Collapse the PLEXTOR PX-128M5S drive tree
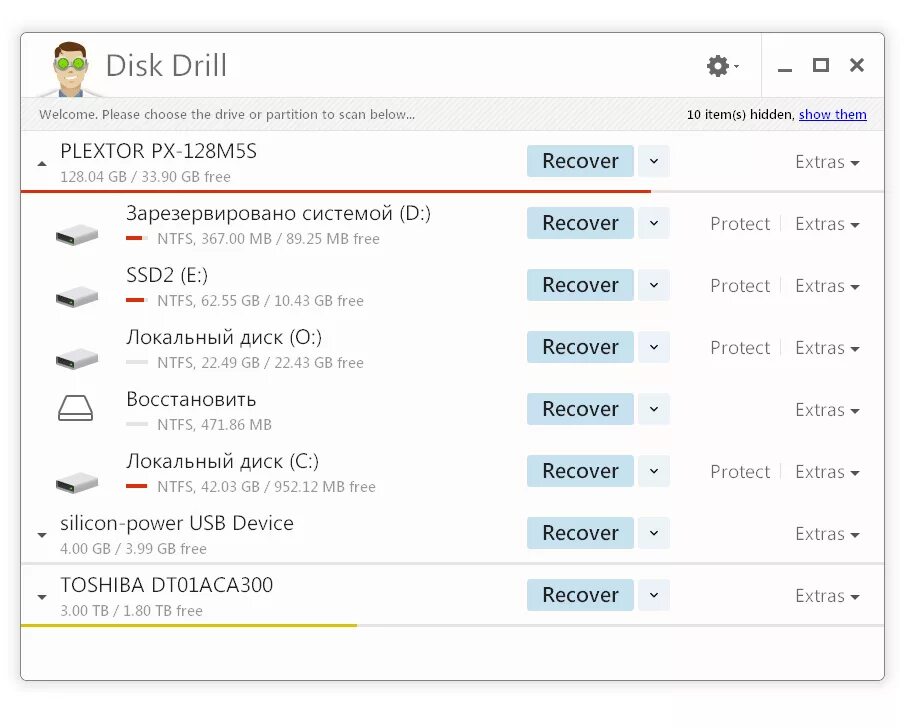The height and width of the screenshot is (728, 923). click(x=42, y=164)
